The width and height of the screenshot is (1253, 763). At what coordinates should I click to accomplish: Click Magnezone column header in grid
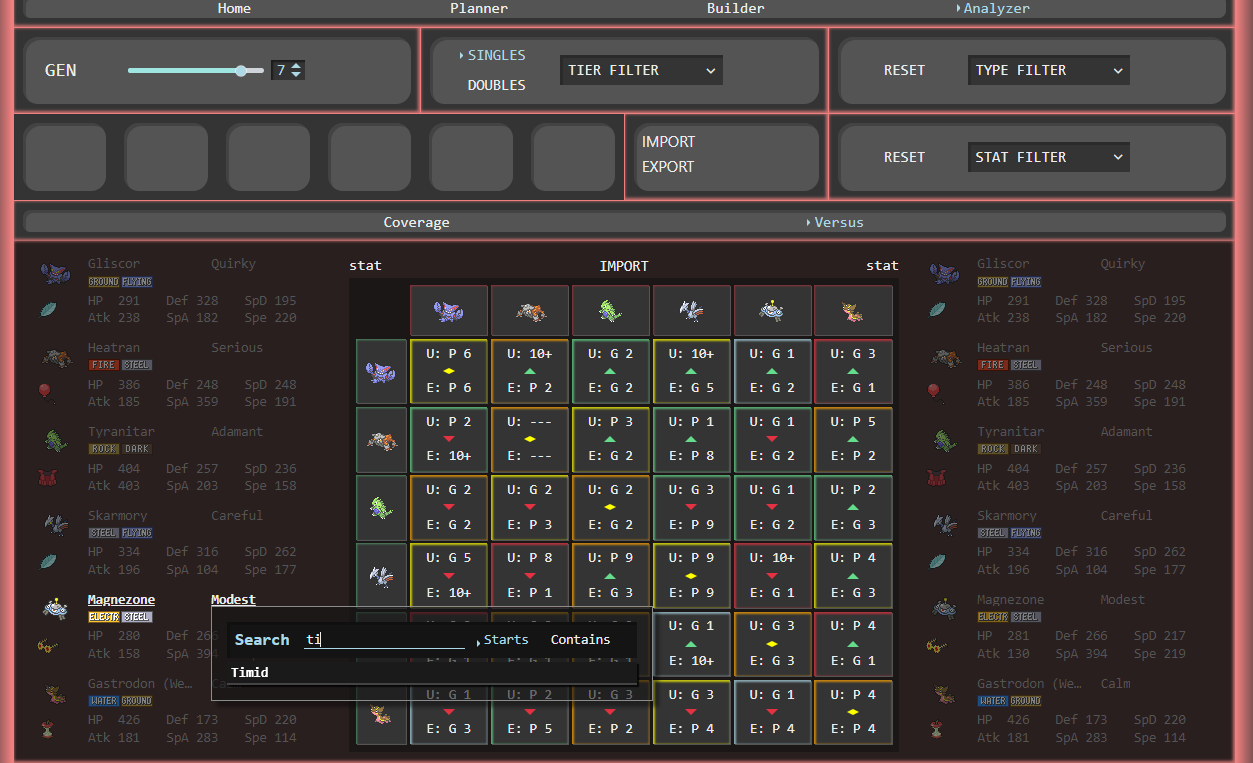[772, 311]
